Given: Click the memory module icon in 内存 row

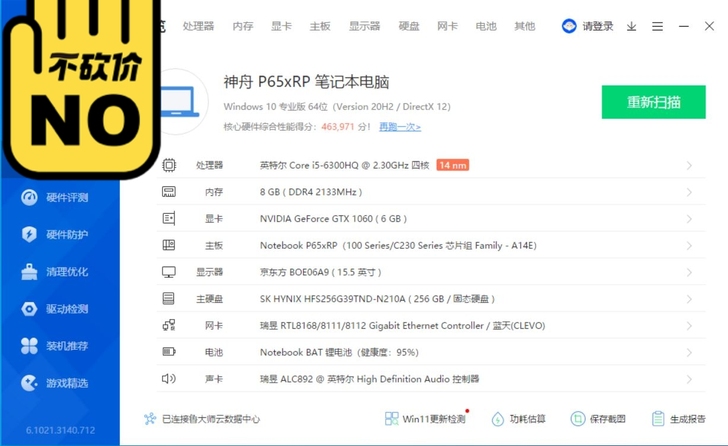Looking at the screenshot, I should [x=169, y=192].
